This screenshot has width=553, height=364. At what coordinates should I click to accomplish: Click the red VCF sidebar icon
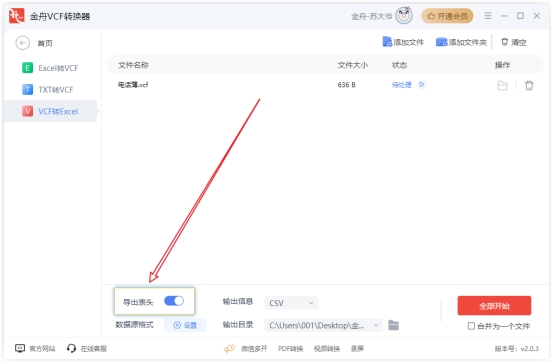click(x=28, y=111)
